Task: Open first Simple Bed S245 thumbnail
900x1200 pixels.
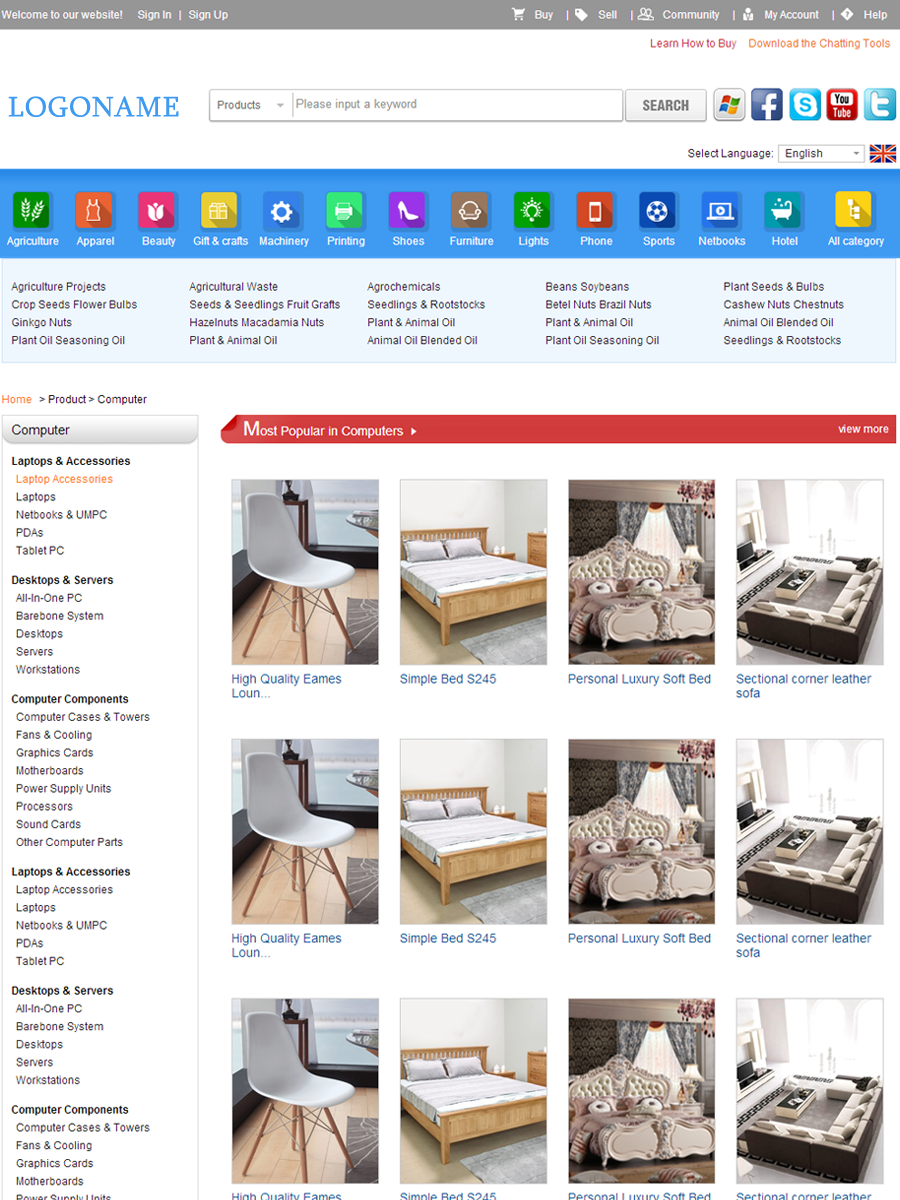Action: [473, 572]
